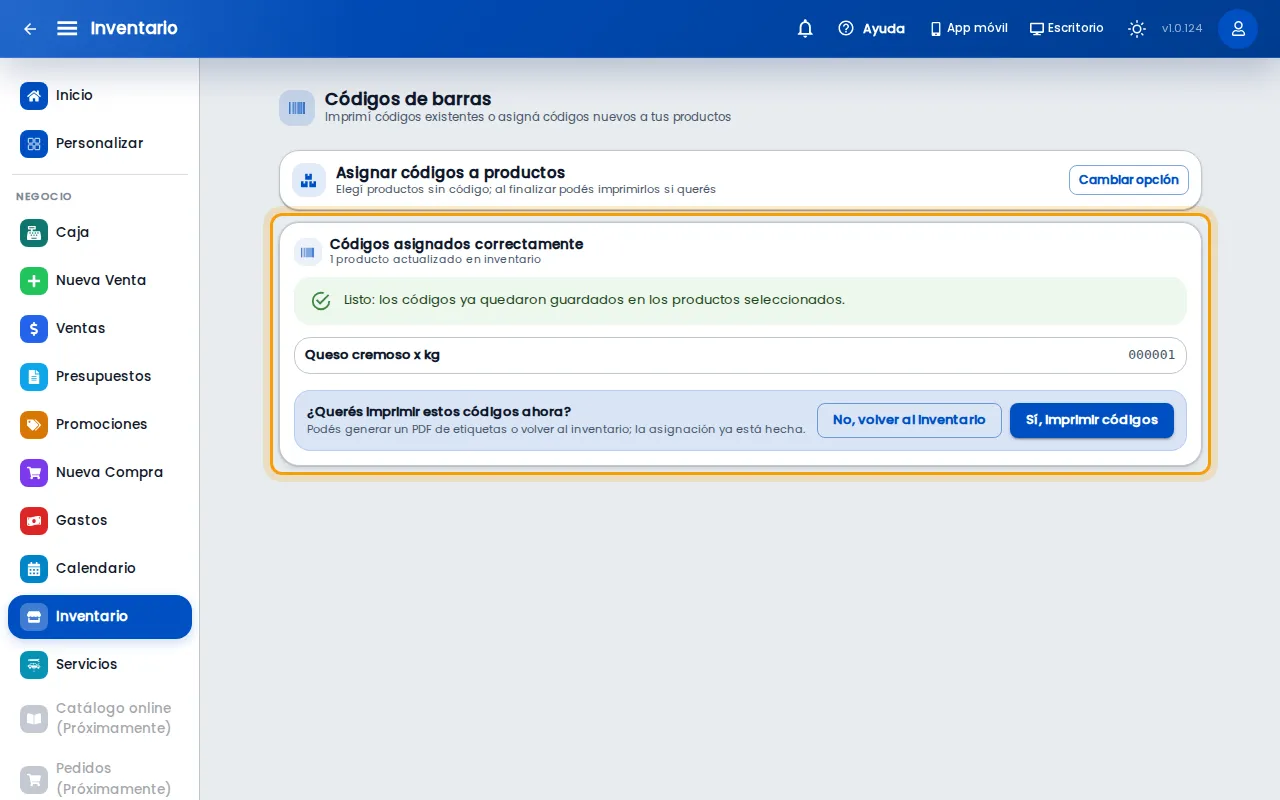1280x800 pixels.
Task: Click the Servicios icon in sidebar
Action: [34, 664]
